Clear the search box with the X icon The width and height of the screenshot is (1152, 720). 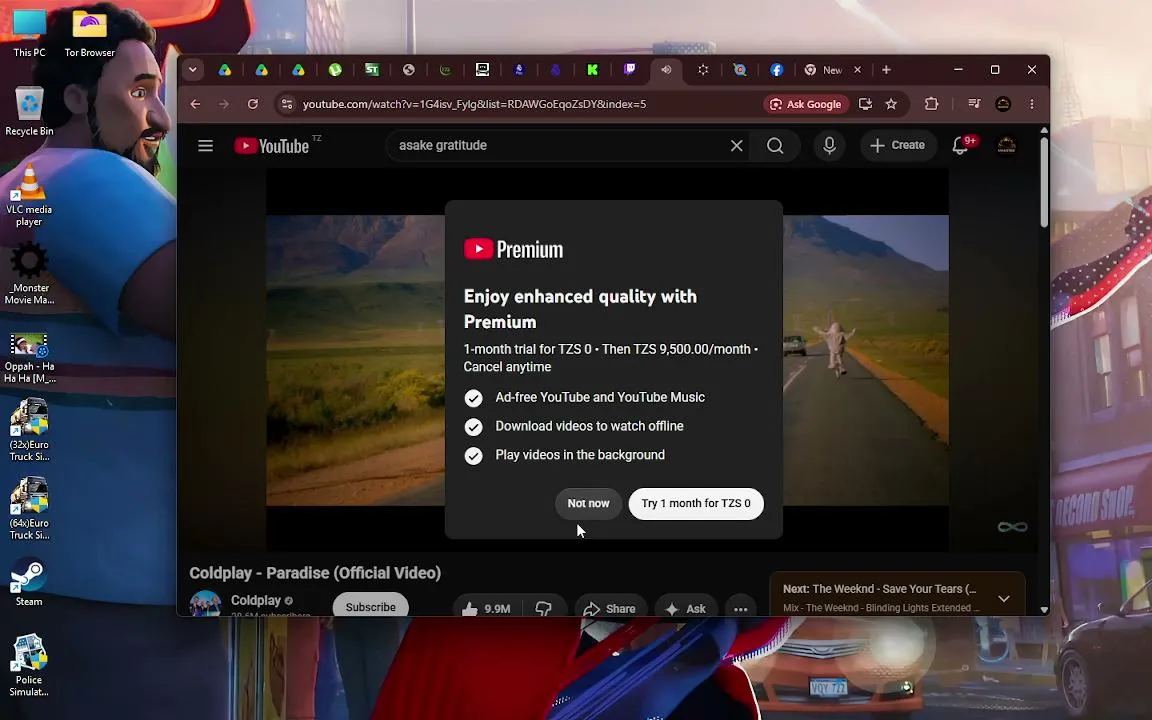coord(736,145)
